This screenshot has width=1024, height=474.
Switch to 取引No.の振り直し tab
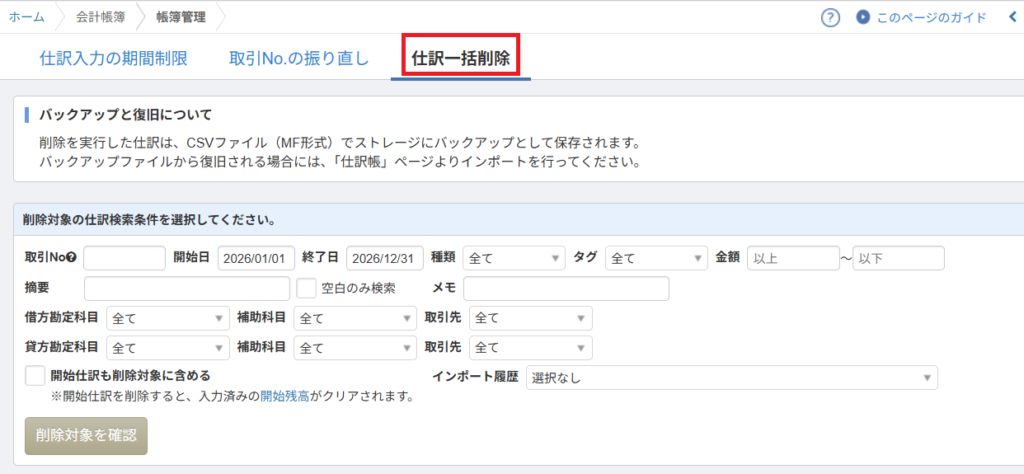(x=299, y=59)
